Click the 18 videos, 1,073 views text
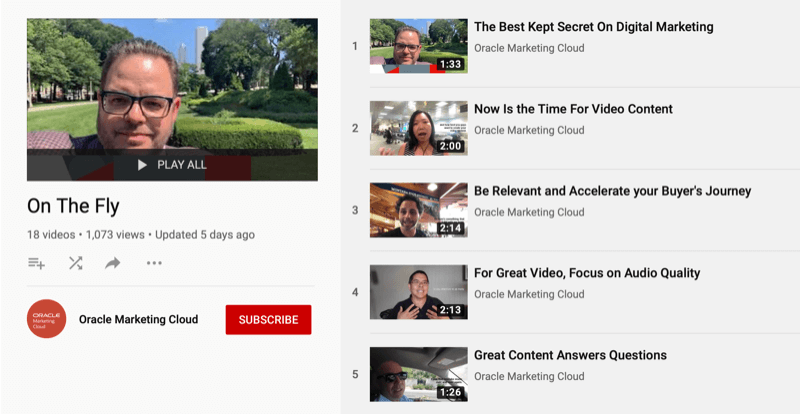 click(x=86, y=235)
